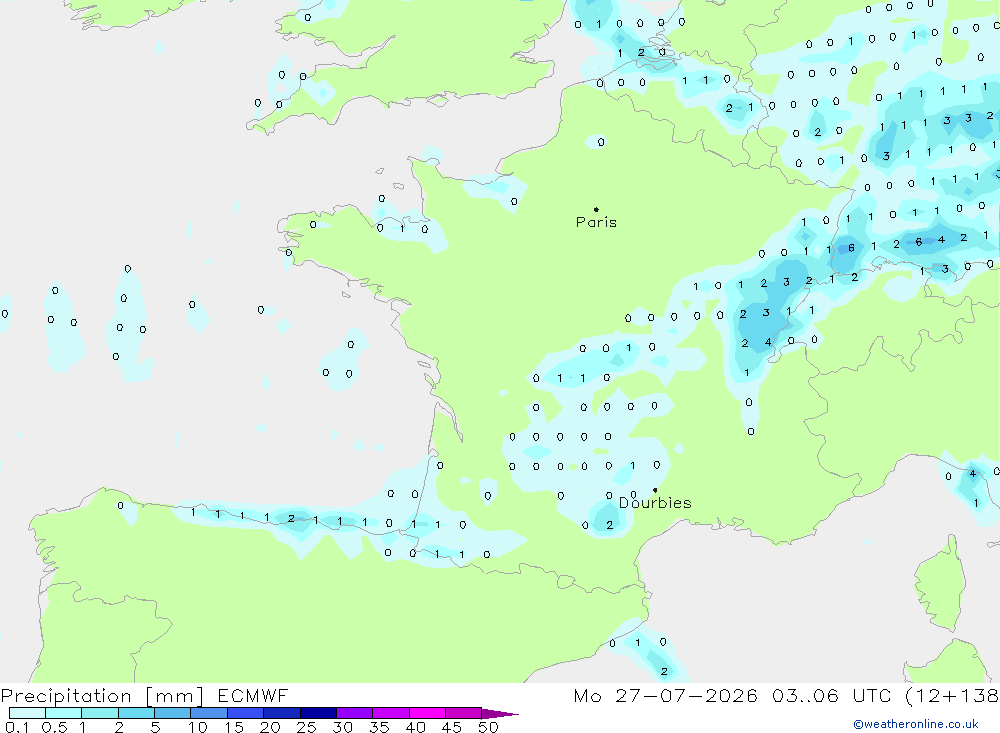Click the '35' legend scale label
The image size is (1000, 733).
click(x=379, y=727)
